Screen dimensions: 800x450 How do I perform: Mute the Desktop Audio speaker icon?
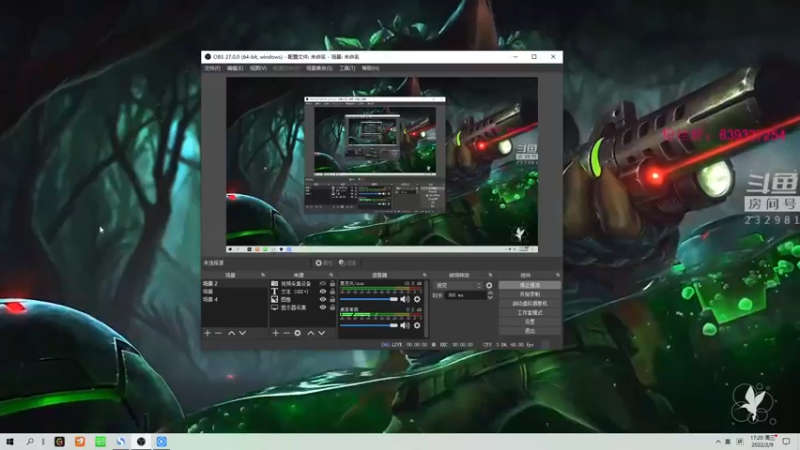[405, 325]
